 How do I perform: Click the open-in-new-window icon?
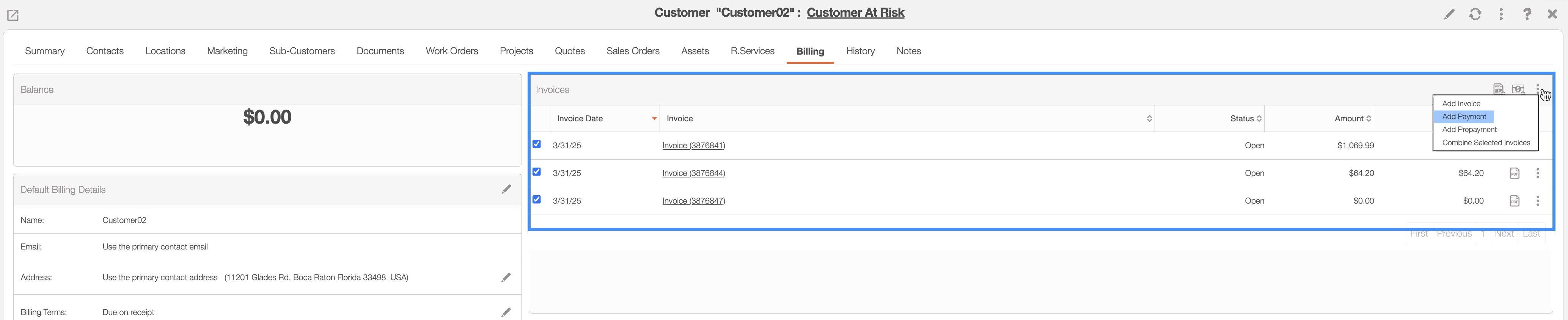pyautogui.click(x=13, y=15)
